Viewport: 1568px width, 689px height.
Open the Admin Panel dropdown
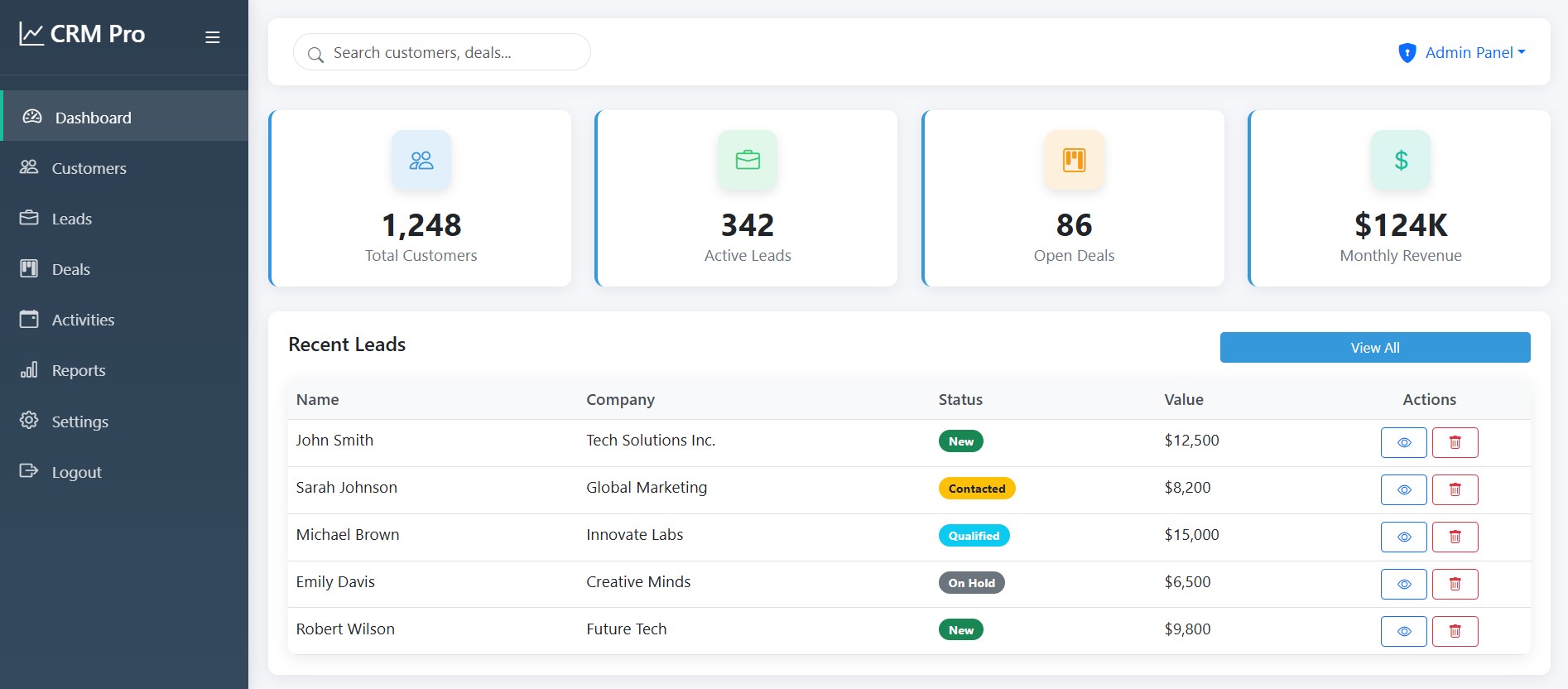[x=1462, y=53]
